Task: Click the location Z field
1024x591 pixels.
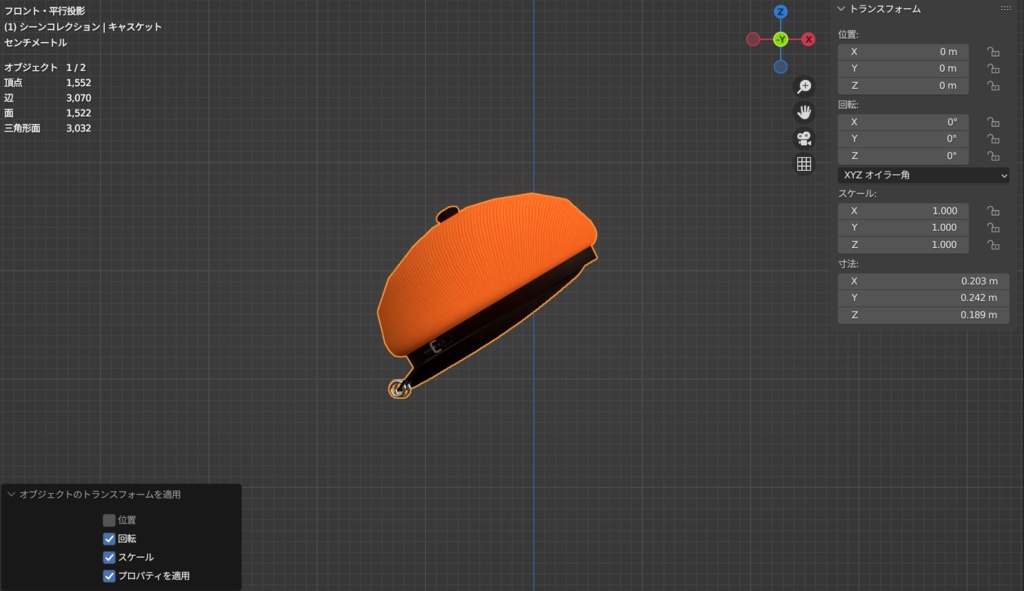Action: 903,86
